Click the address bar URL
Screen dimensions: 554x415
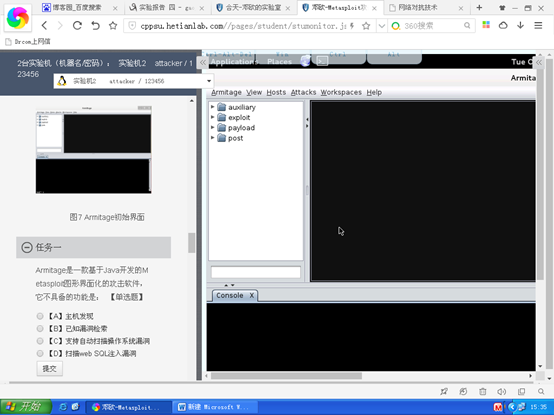coord(243,26)
